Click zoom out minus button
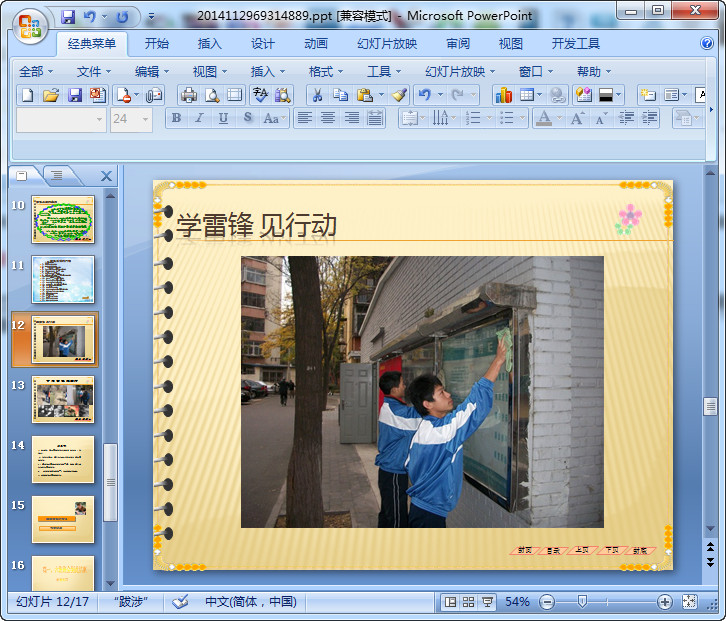The width and height of the screenshot is (726, 621). click(x=547, y=602)
